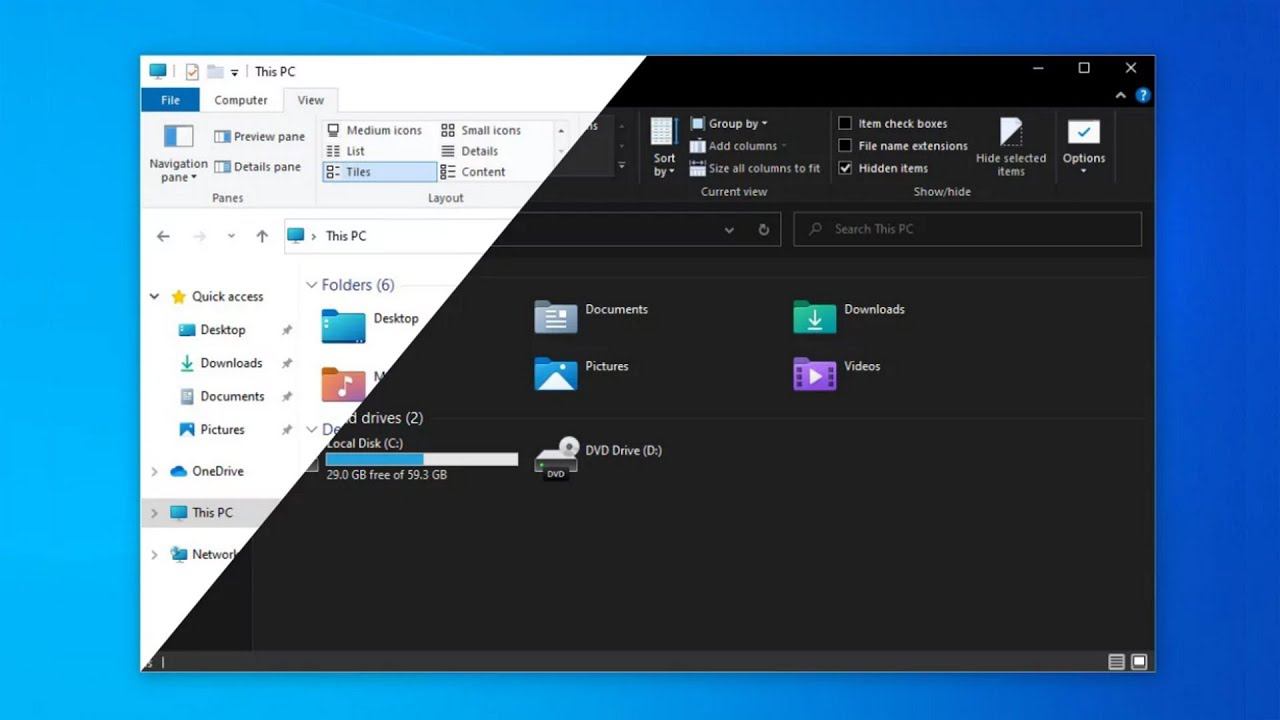Screen dimensions: 1280x720
Task: Click the Local Disk (C:) usage bar
Action: point(422,459)
